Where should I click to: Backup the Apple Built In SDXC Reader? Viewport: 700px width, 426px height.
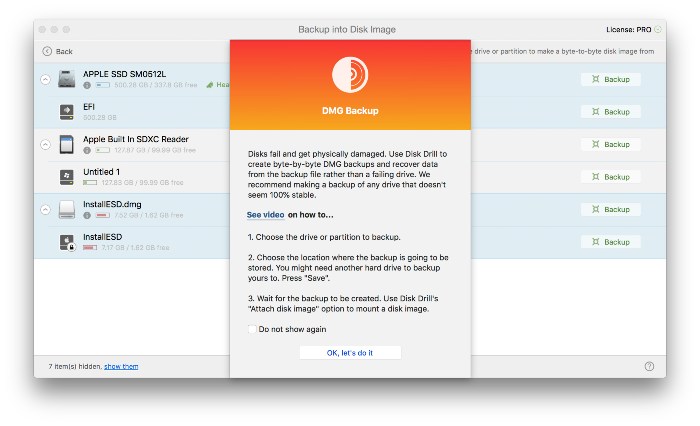coord(611,144)
